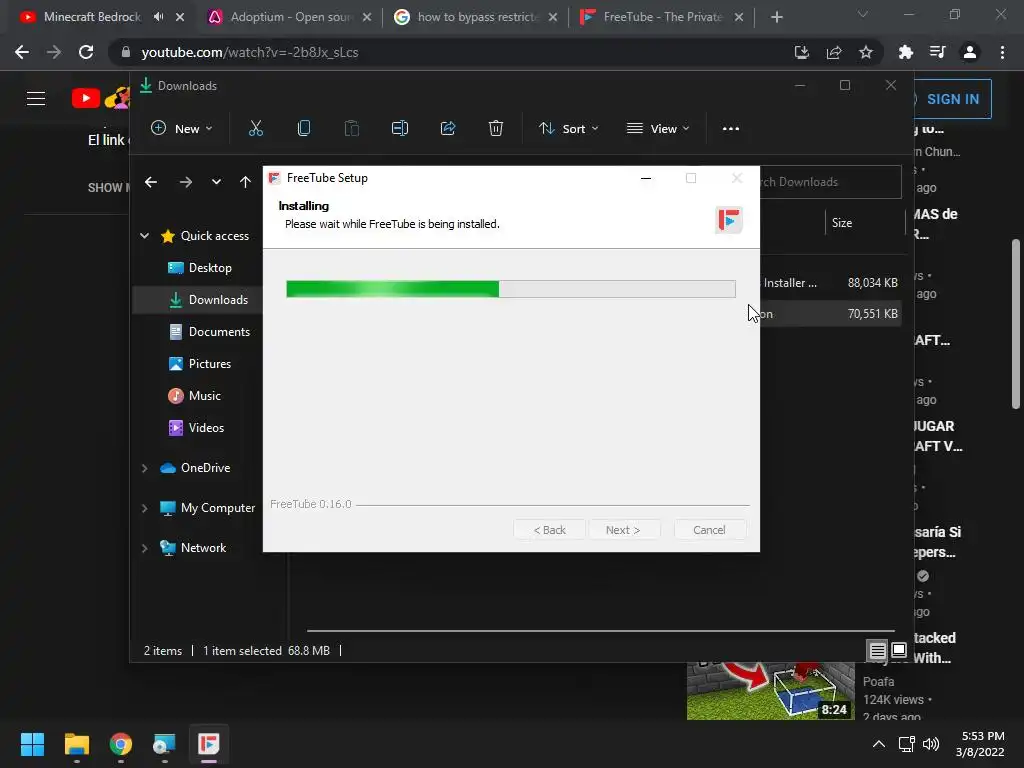The image size is (1024, 768).
Task: Go back in Chrome browser
Action: coord(22,52)
